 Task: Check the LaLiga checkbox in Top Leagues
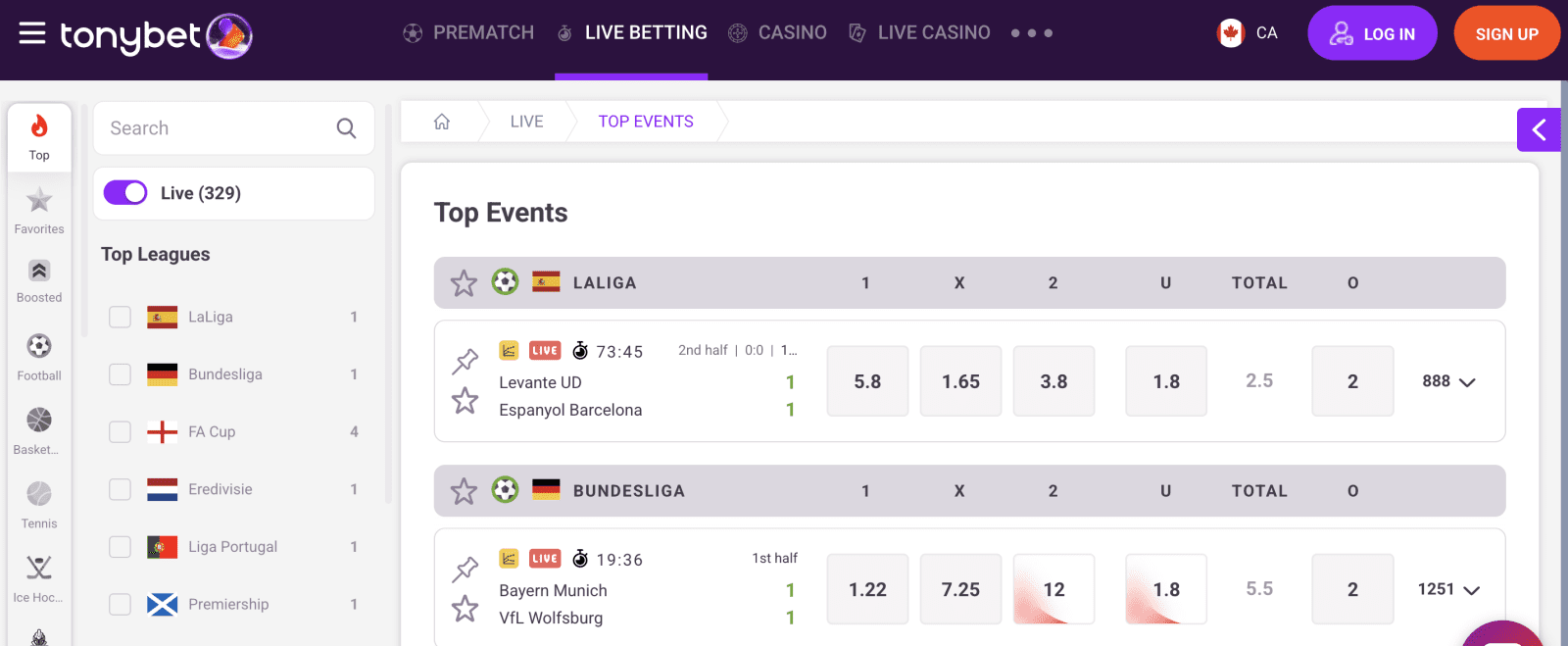[119, 316]
